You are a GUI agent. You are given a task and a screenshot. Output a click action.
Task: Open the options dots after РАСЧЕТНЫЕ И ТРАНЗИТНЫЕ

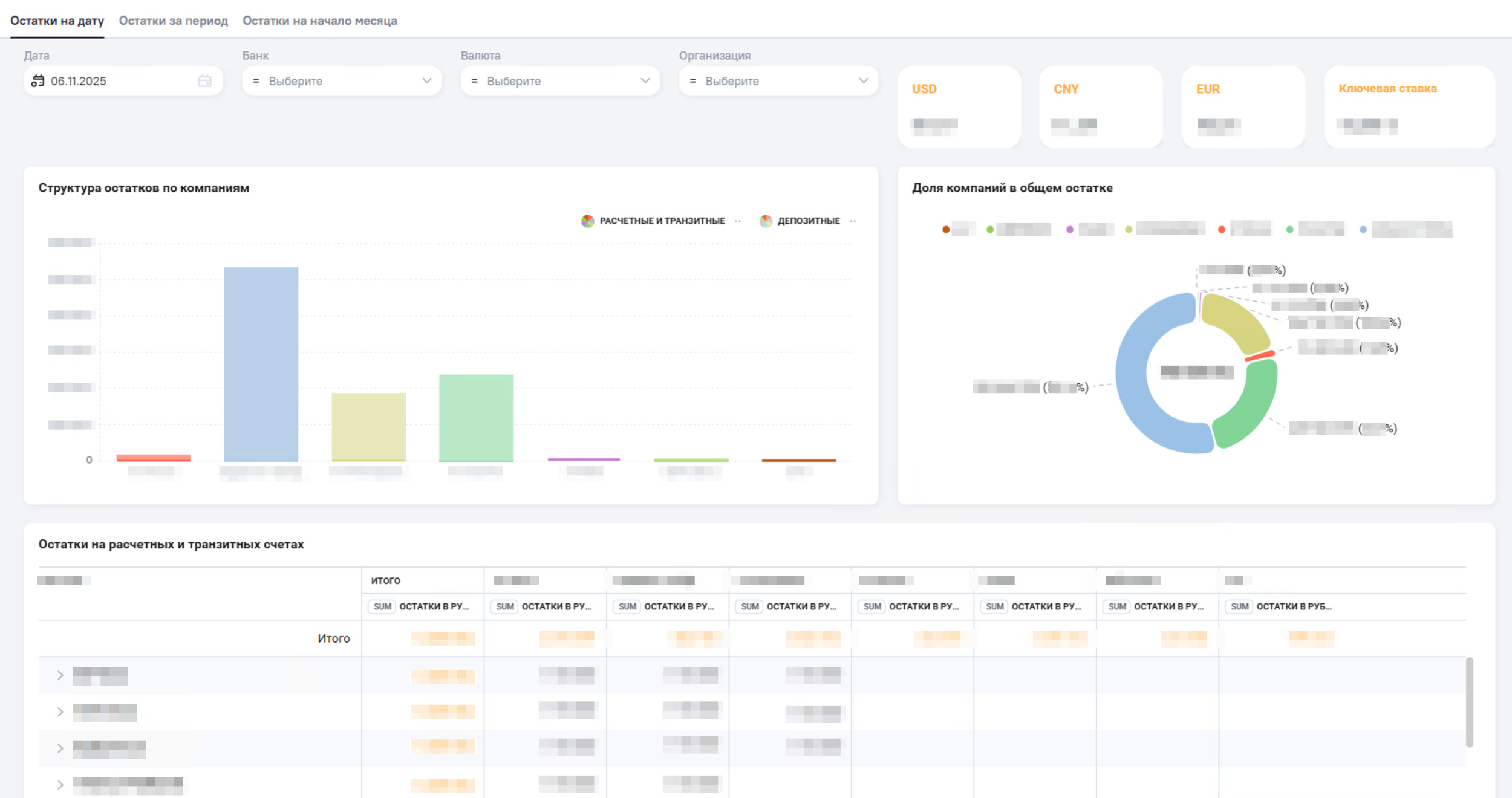[x=738, y=221]
